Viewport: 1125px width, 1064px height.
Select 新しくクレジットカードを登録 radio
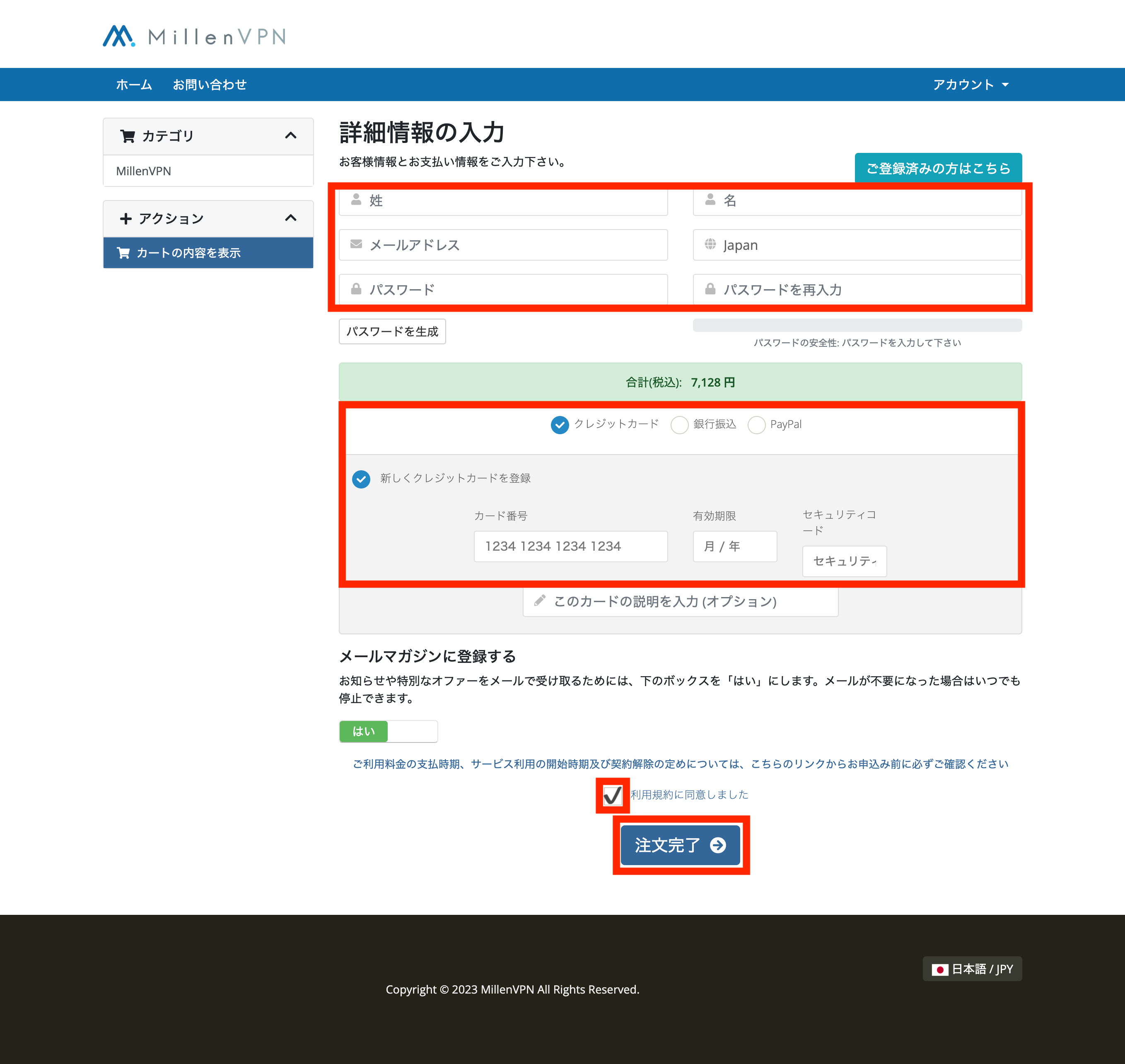(361, 479)
